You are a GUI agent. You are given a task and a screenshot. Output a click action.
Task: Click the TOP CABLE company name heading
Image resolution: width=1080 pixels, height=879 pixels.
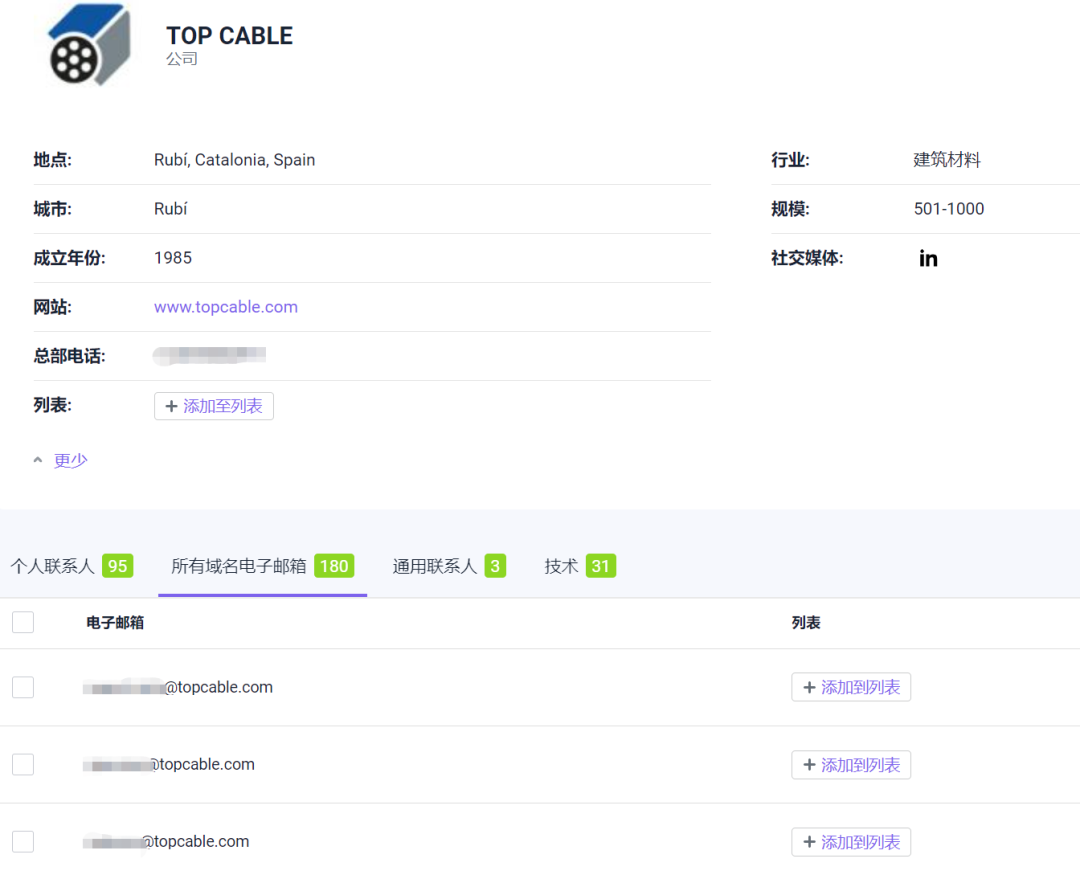tap(229, 36)
